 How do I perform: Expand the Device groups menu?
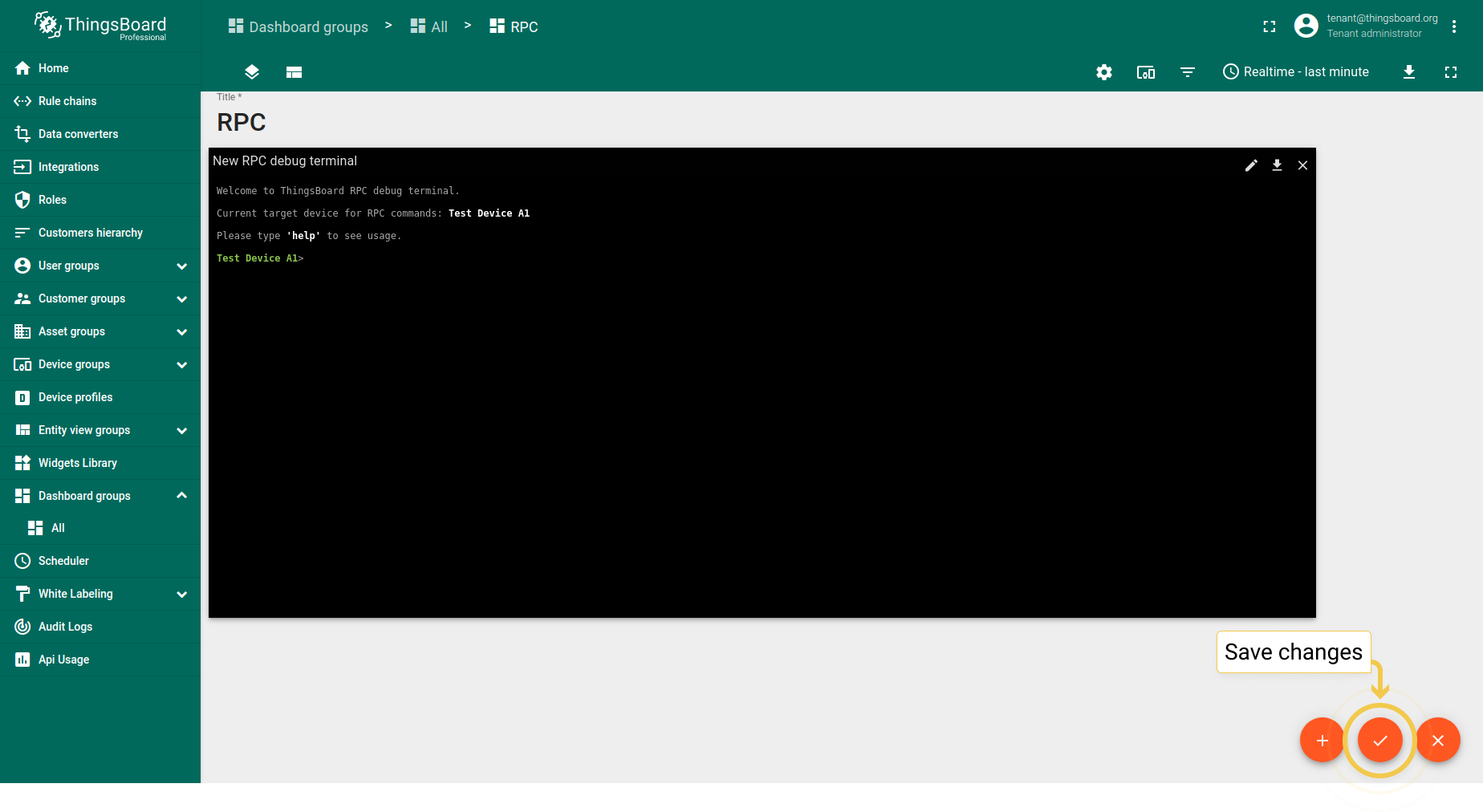point(181,364)
